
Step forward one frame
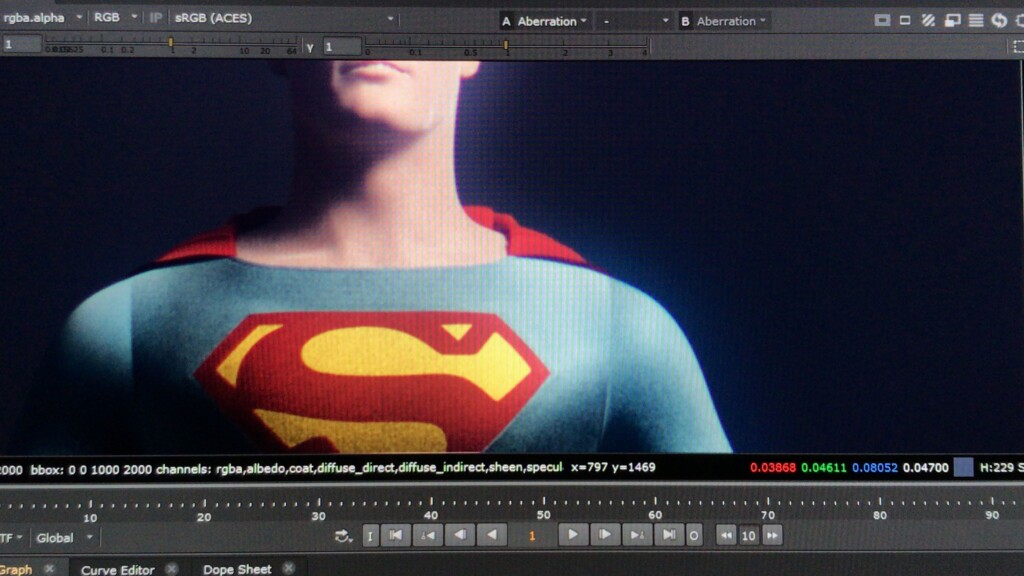coord(605,536)
